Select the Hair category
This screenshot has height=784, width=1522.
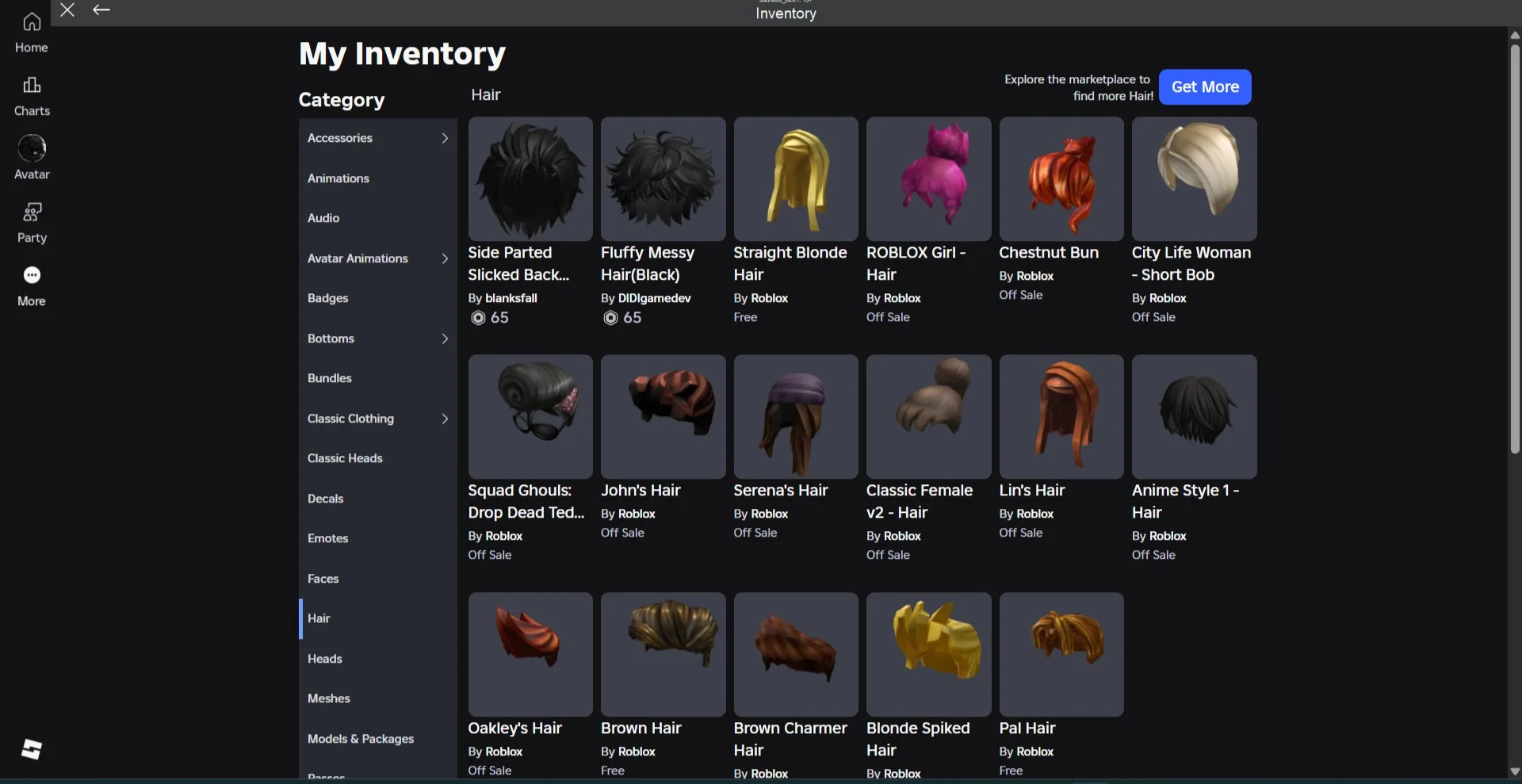point(319,618)
